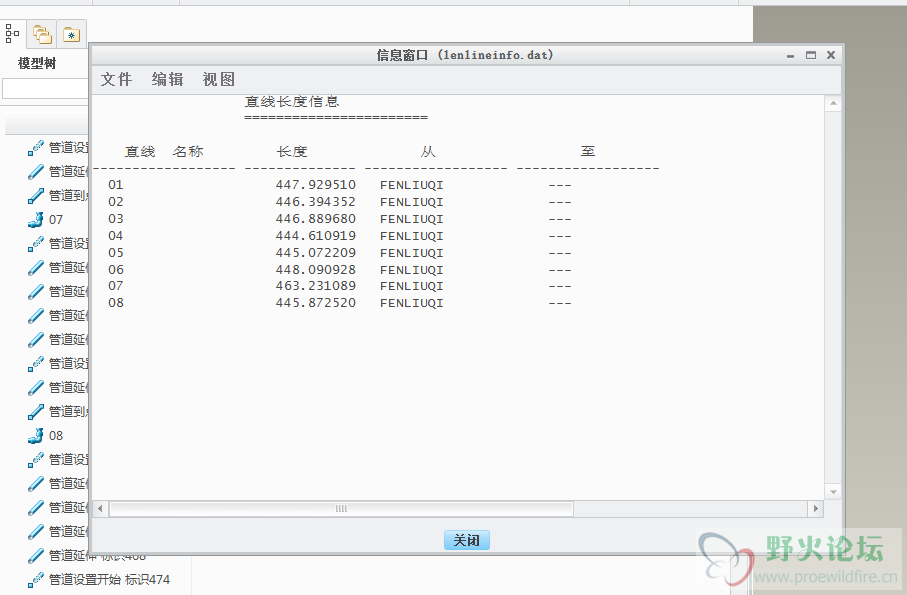Click length value 463.231089
907x595 pixels.
click(315, 286)
